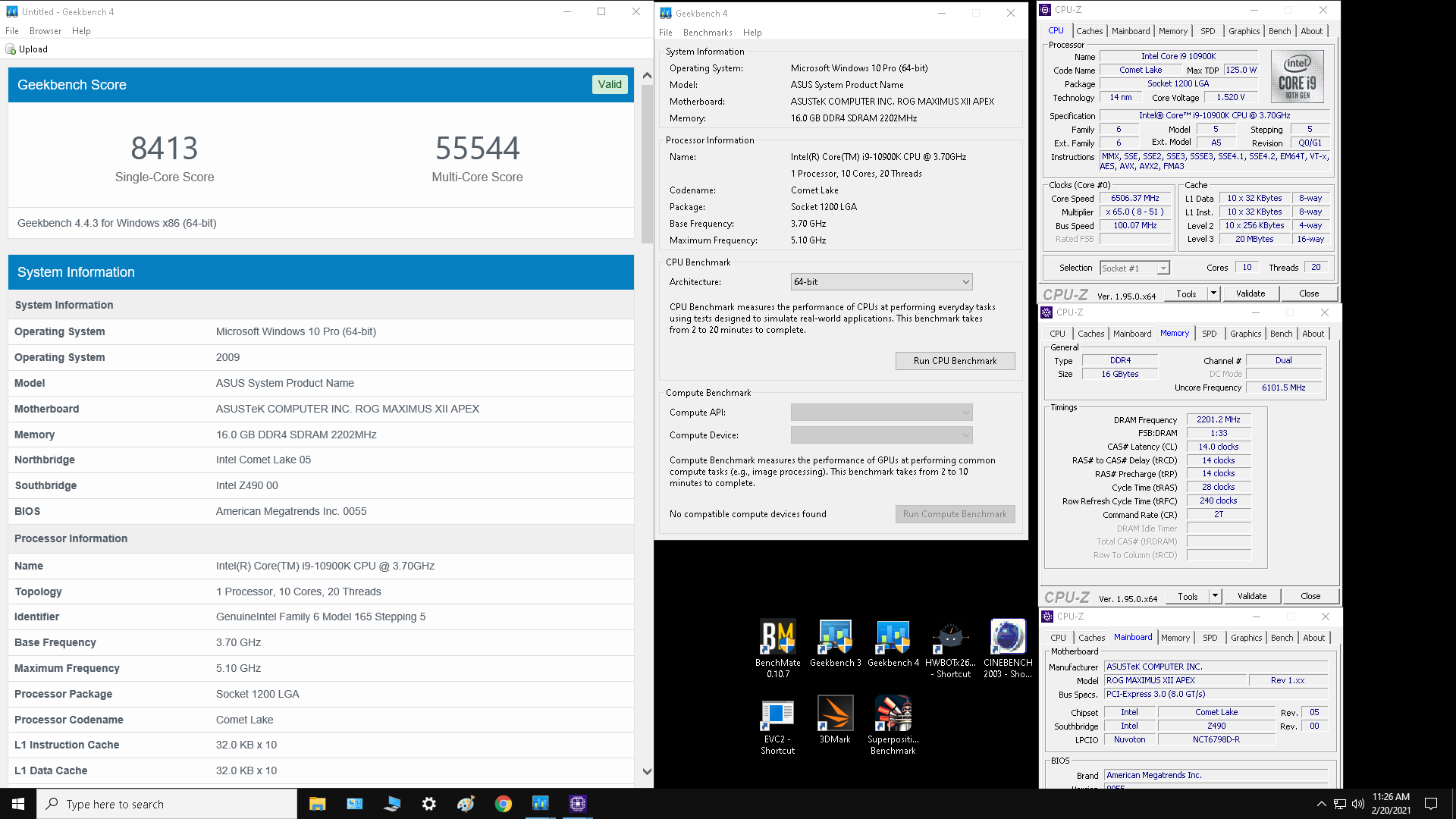Open File Explorer from taskbar

(318, 804)
